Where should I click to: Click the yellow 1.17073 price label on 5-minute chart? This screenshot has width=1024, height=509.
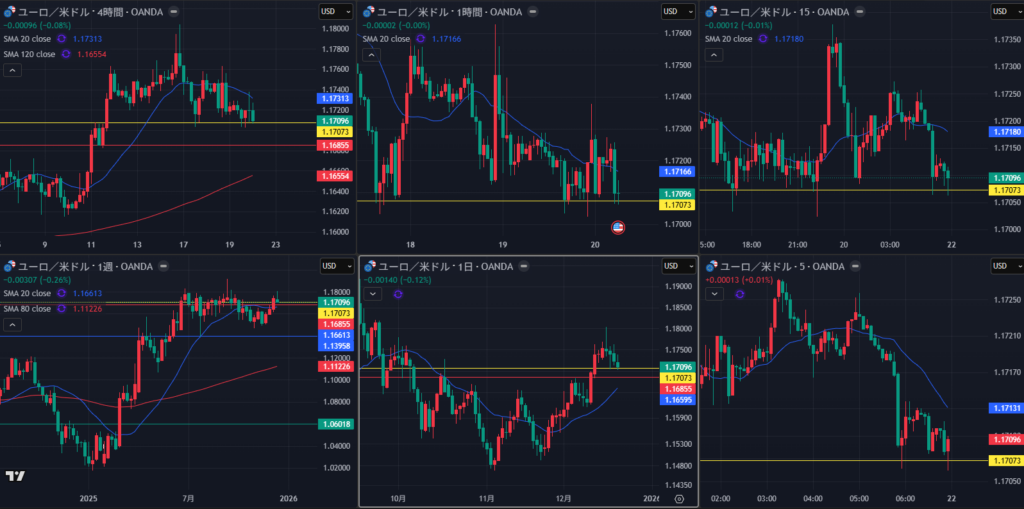1004,460
